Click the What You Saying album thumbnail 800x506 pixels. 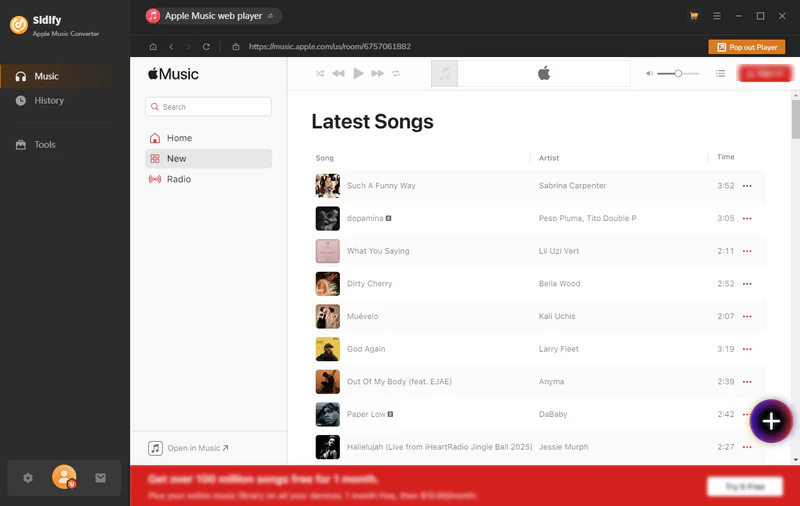pyautogui.click(x=328, y=251)
